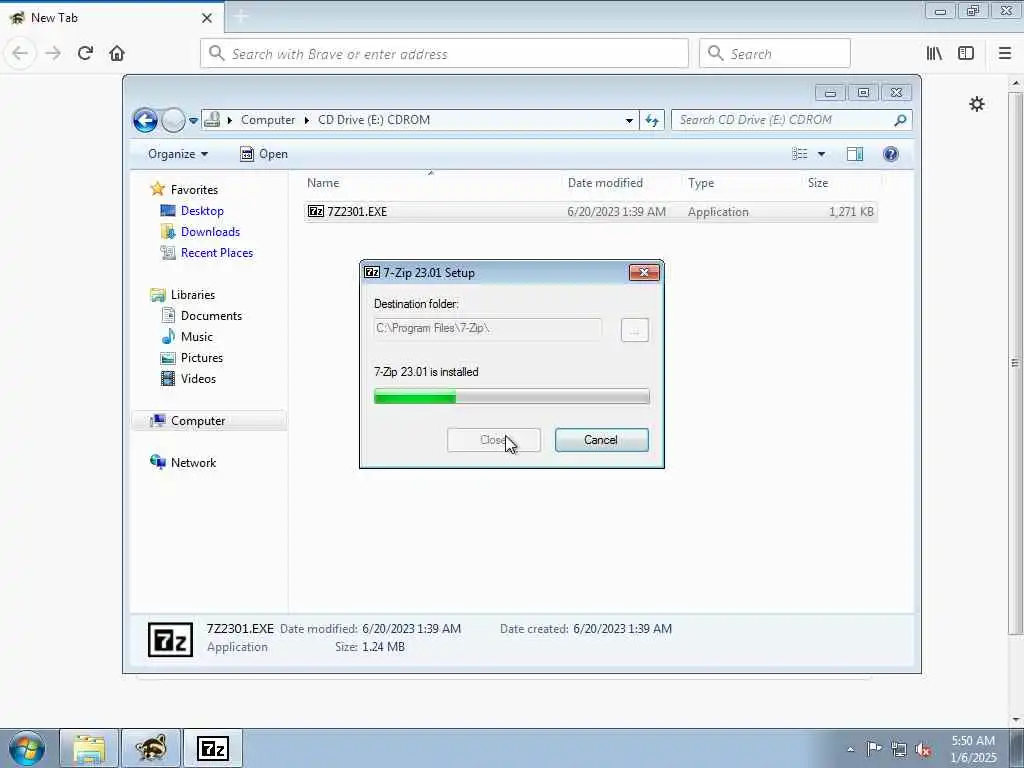Image resolution: width=1024 pixels, height=768 pixels.
Task: Click the browser reload icon
Action: (85, 53)
